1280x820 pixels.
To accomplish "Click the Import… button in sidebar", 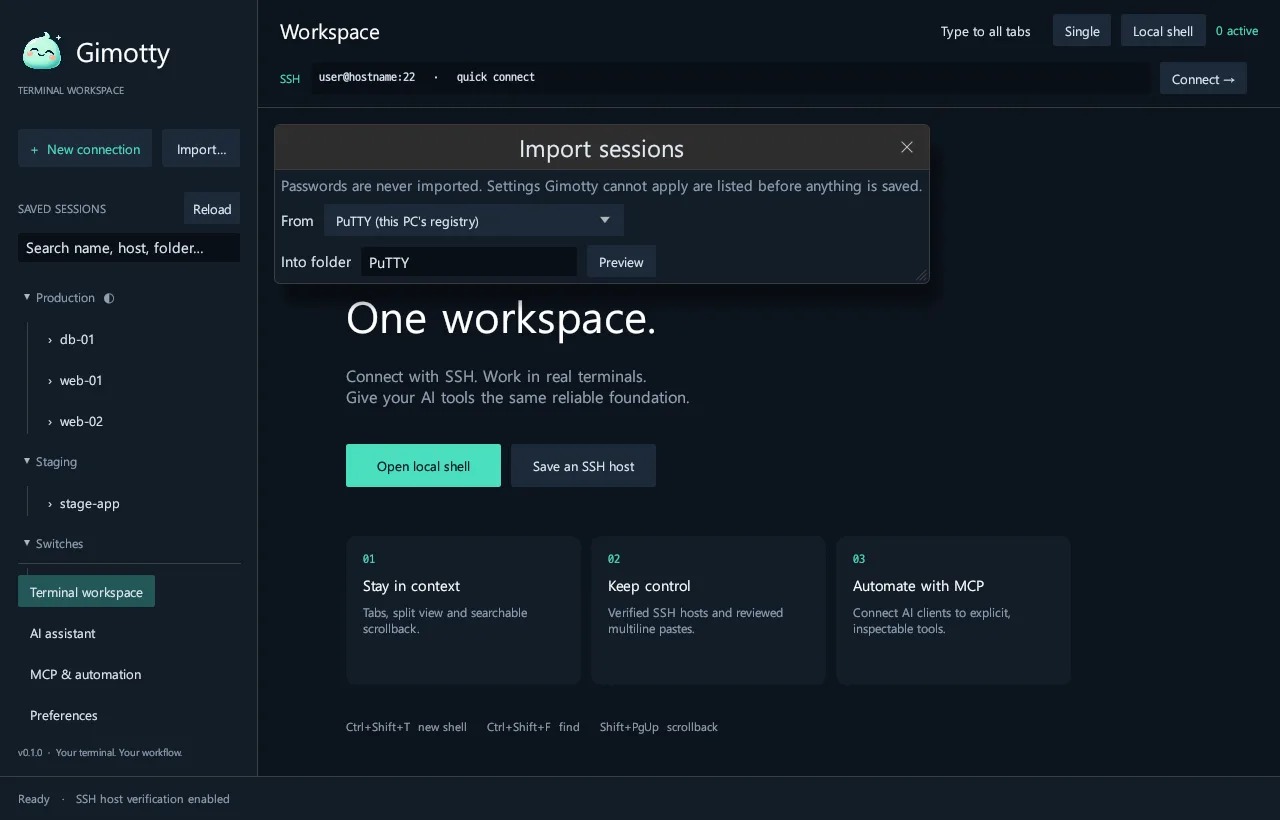I will (x=201, y=148).
